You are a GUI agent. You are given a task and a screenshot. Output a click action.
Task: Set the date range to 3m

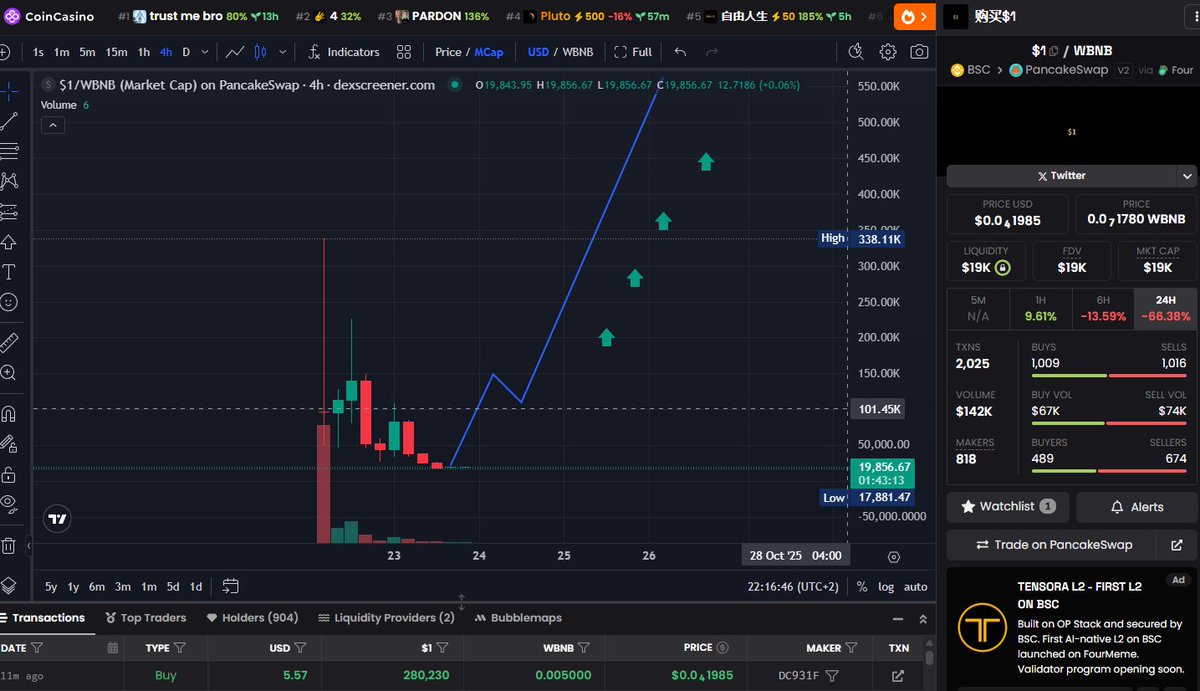(x=122, y=587)
